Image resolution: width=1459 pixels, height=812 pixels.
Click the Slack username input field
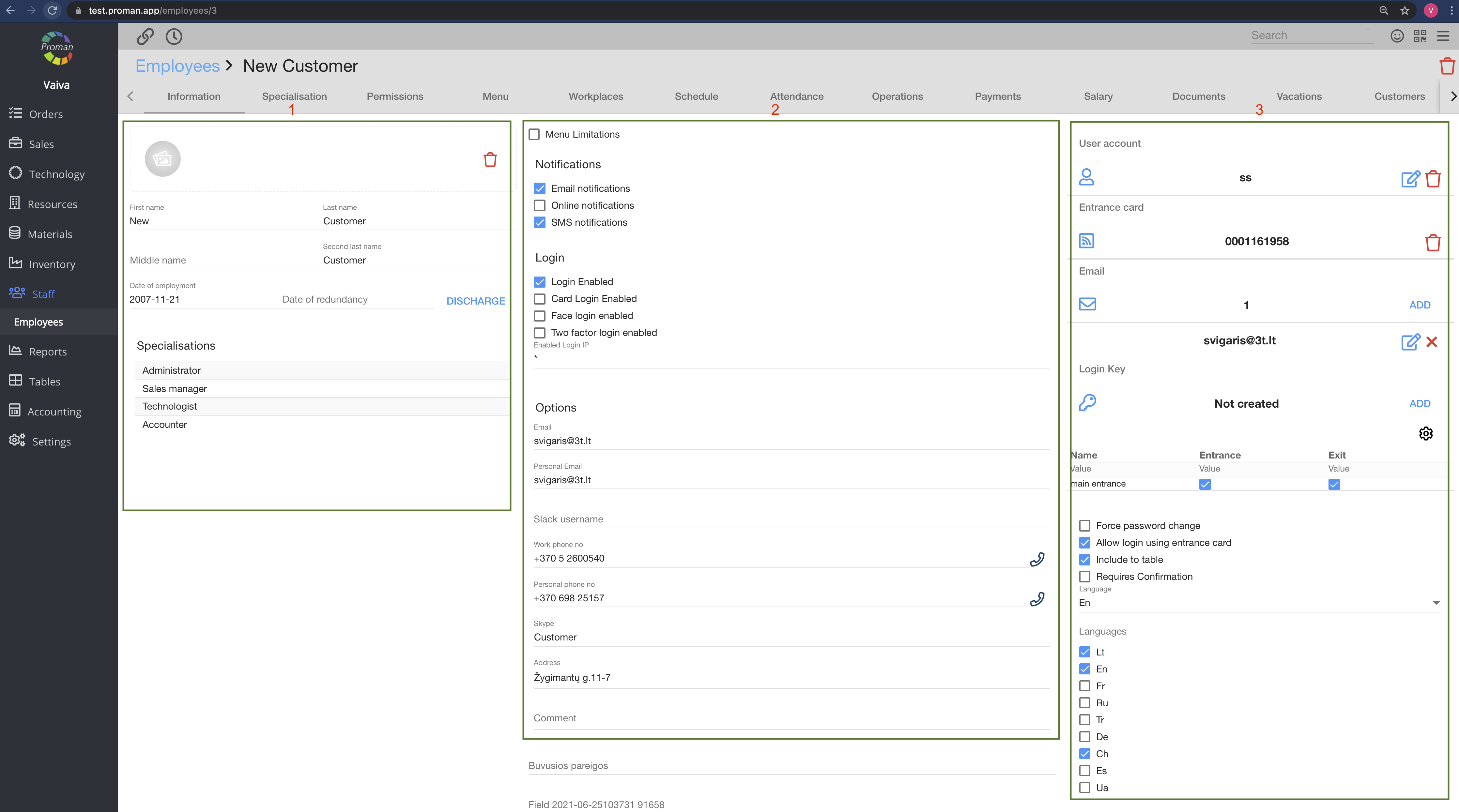point(791,519)
